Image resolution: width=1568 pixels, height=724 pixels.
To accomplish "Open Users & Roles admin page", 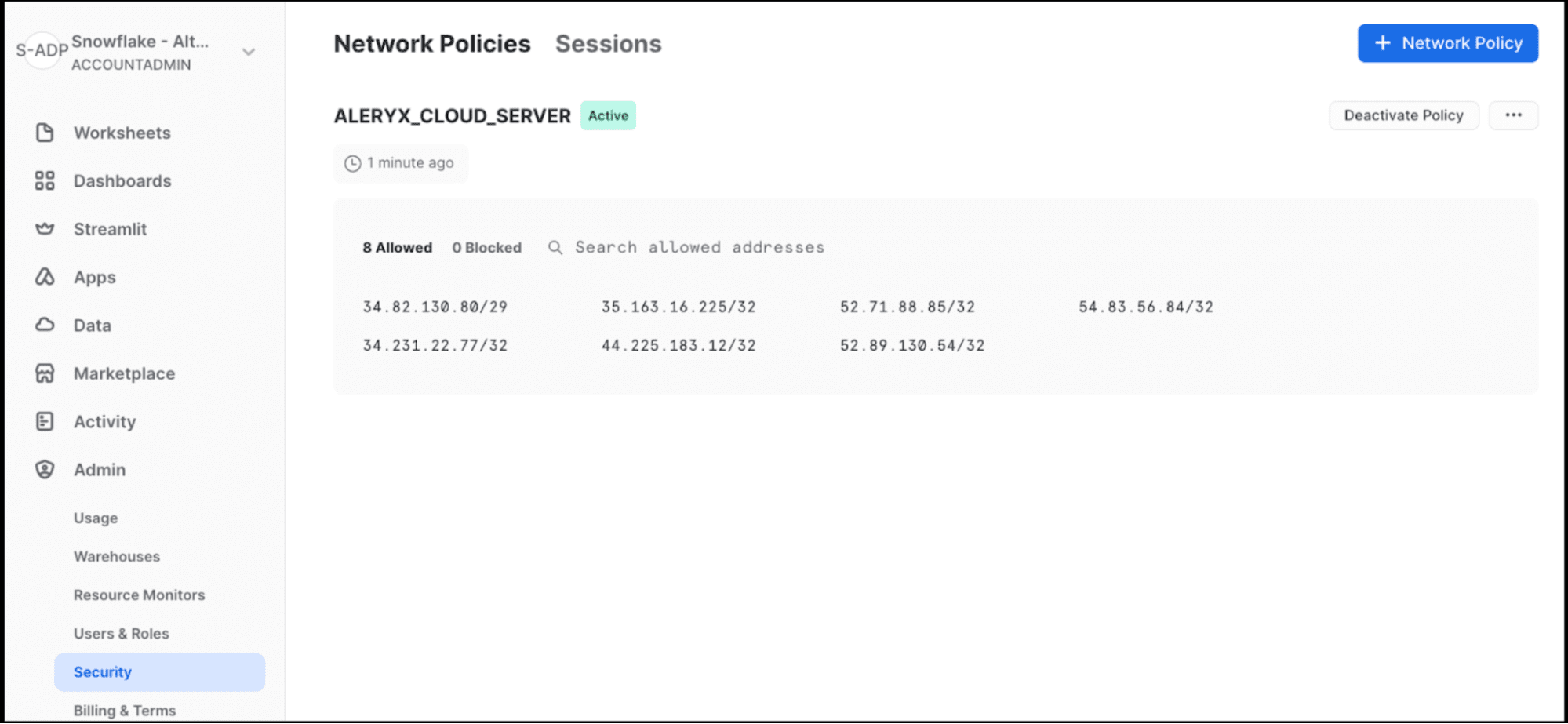I will (122, 633).
